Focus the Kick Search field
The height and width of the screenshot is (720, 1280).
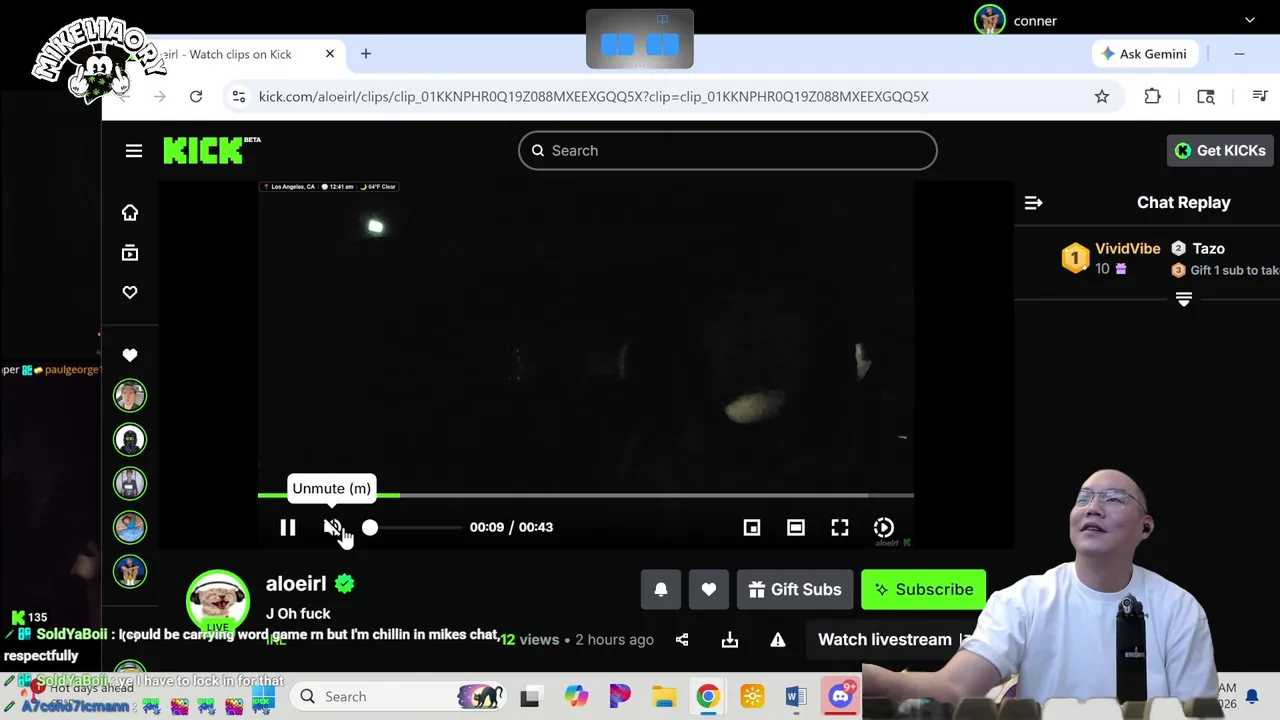[x=728, y=150]
